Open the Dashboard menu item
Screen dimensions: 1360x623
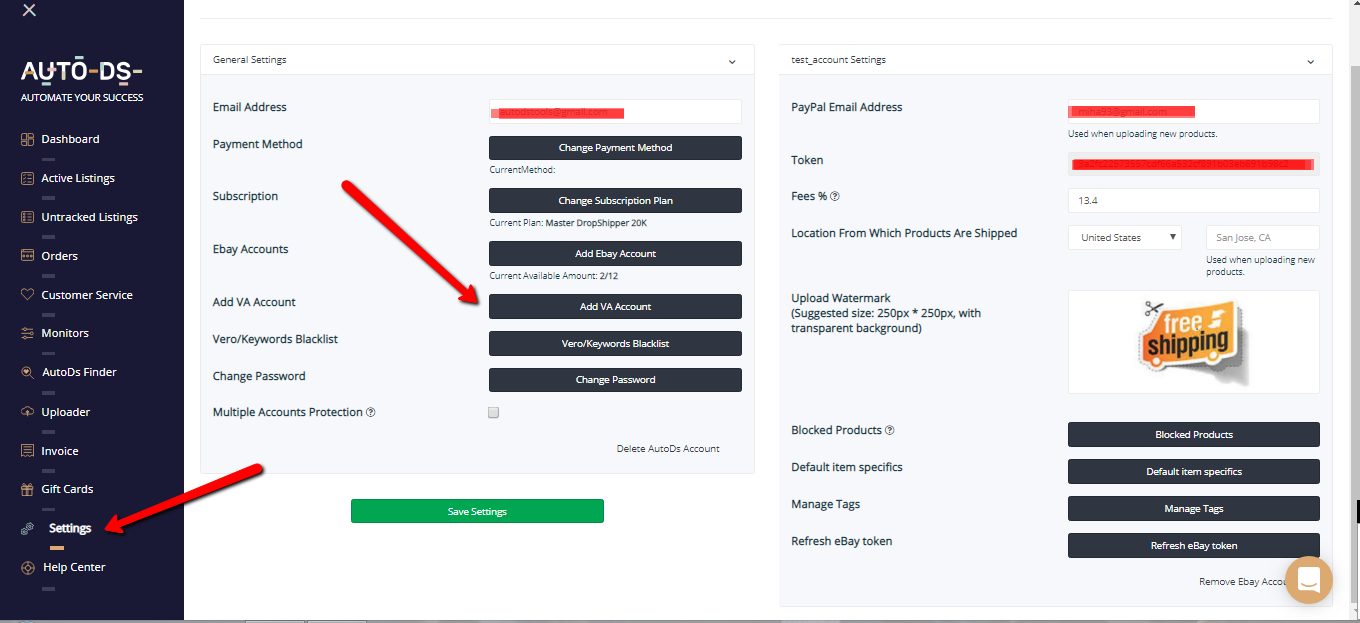[70, 139]
